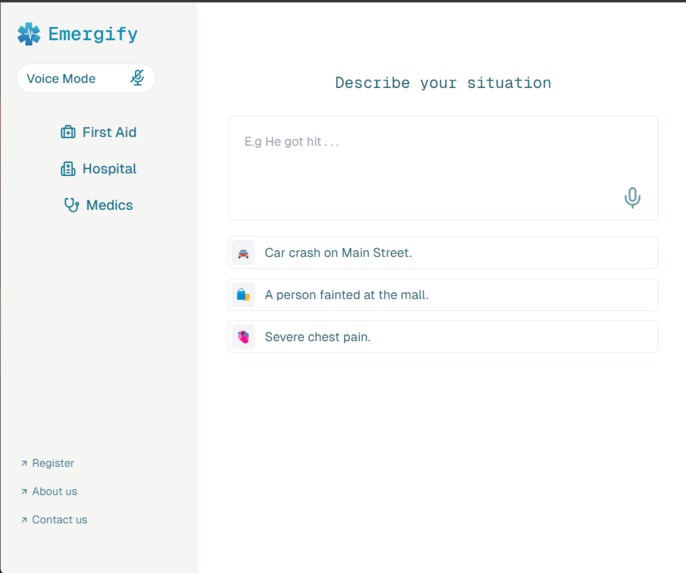The image size is (686, 573).
Task: Click the arrow icon next to Contact us
Action: point(24,520)
